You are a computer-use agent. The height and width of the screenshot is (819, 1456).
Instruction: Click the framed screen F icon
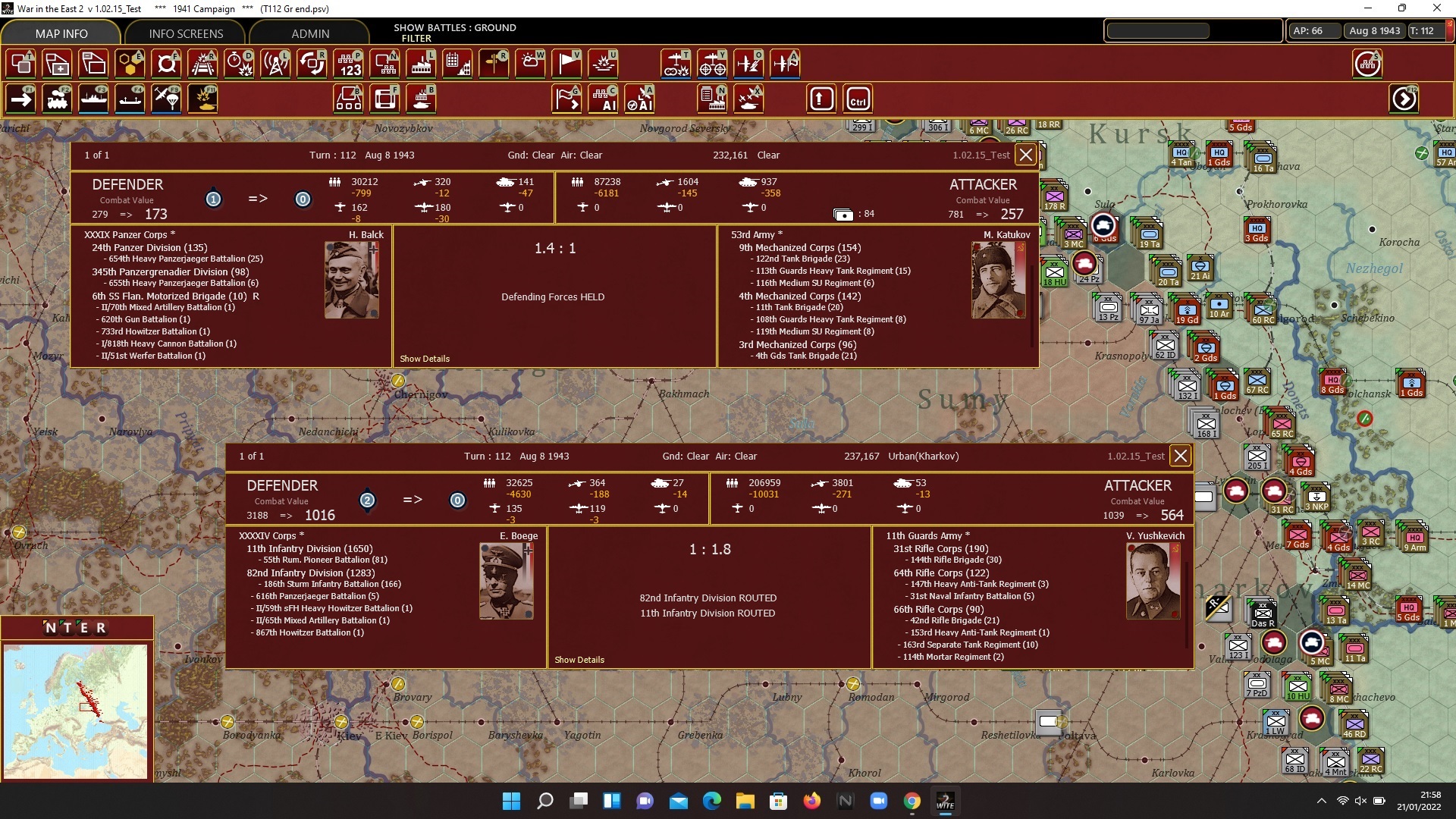pyautogui.click(x=385, y=99)
